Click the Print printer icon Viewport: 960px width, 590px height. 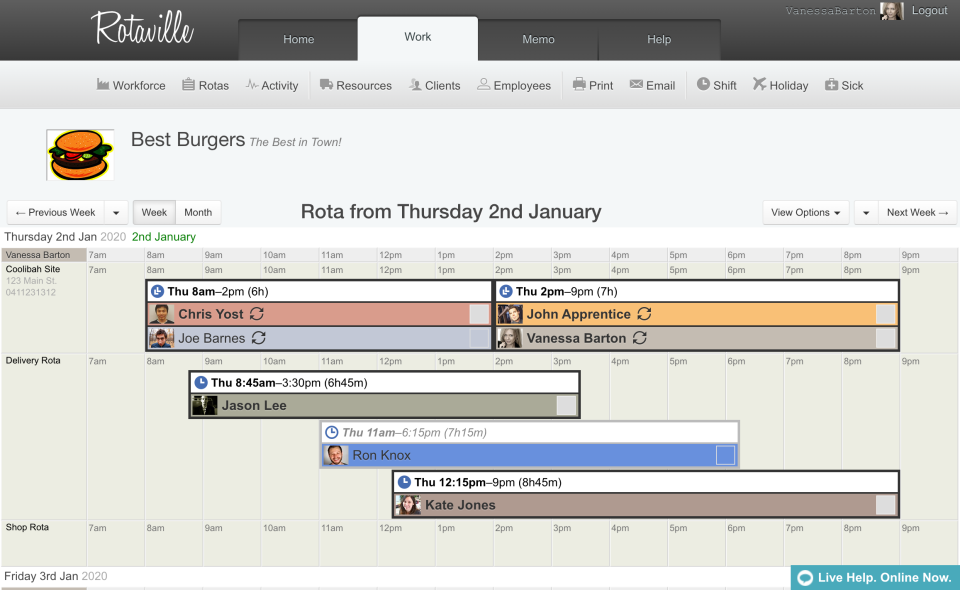click(579, 85)
